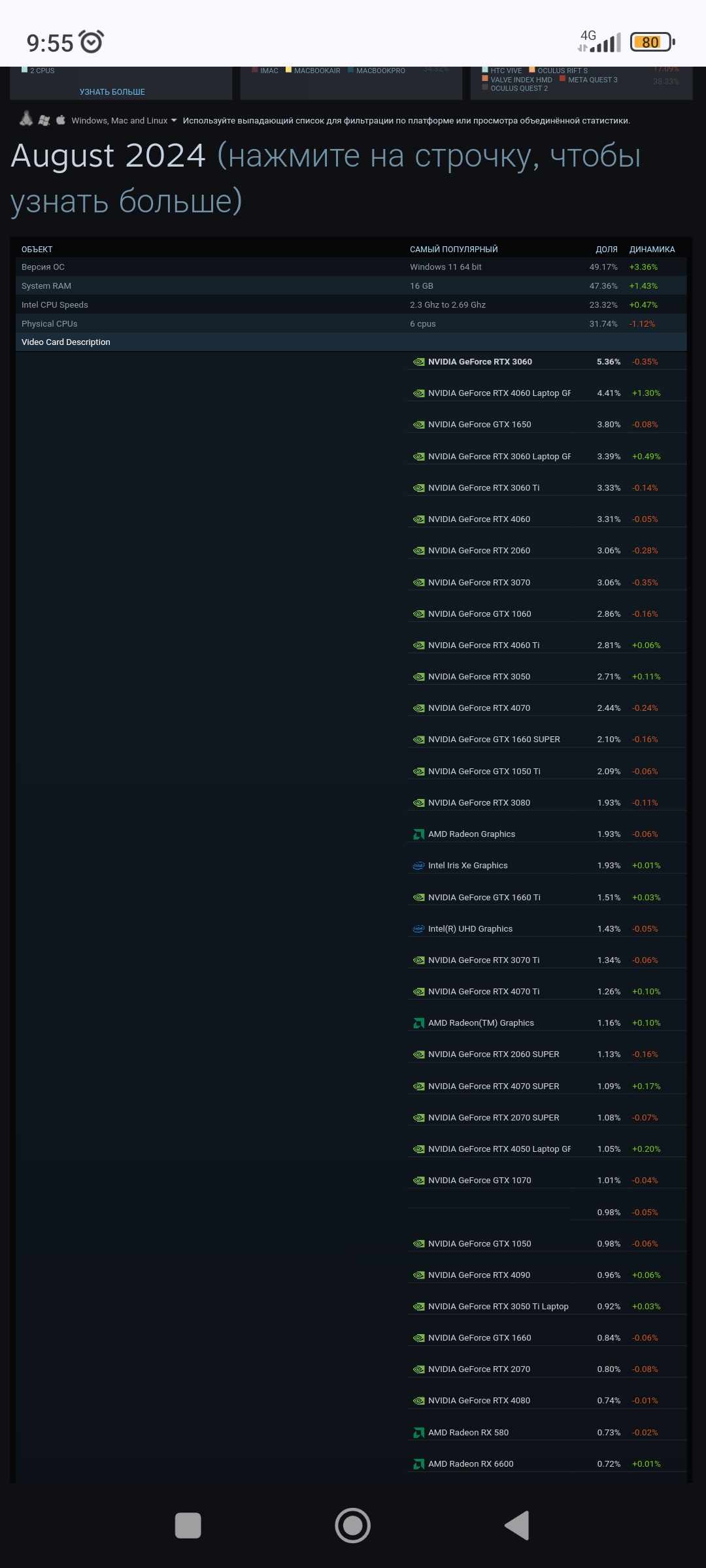
Task: Click the Windows 11 64 bit value
Action: (446, 267)
